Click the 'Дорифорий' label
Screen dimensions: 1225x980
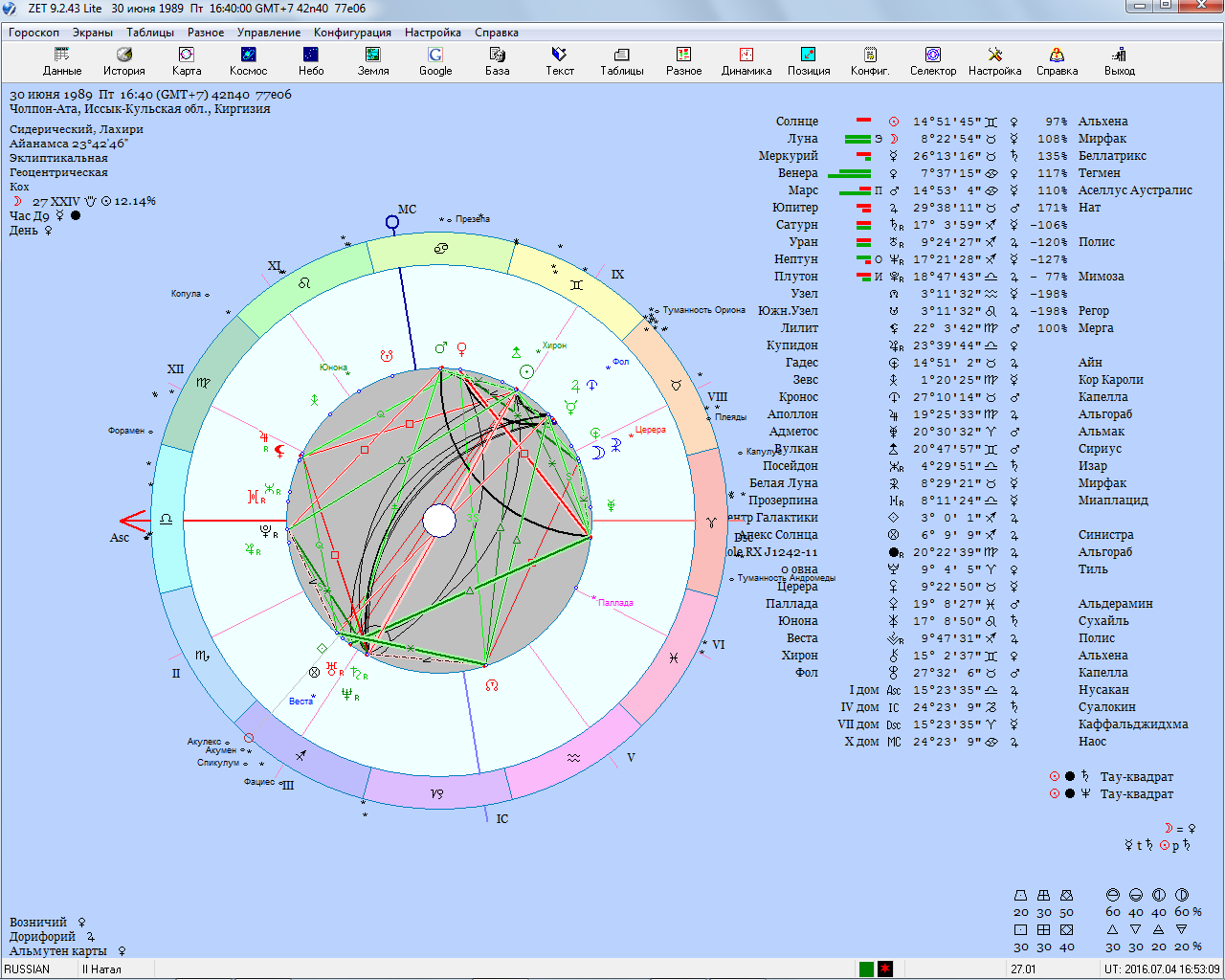coord(42,937)
